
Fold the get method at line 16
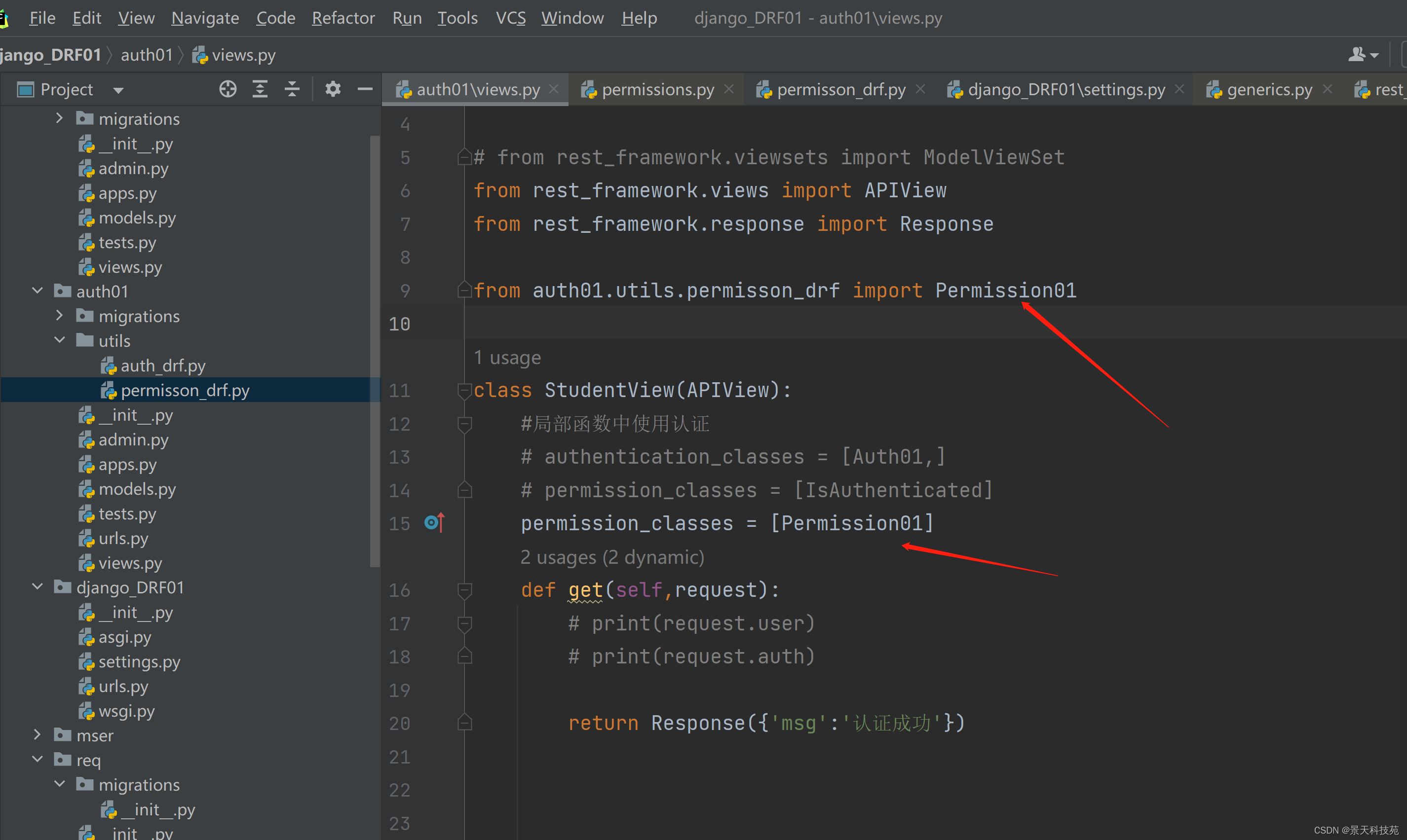(x=464, y=590)
